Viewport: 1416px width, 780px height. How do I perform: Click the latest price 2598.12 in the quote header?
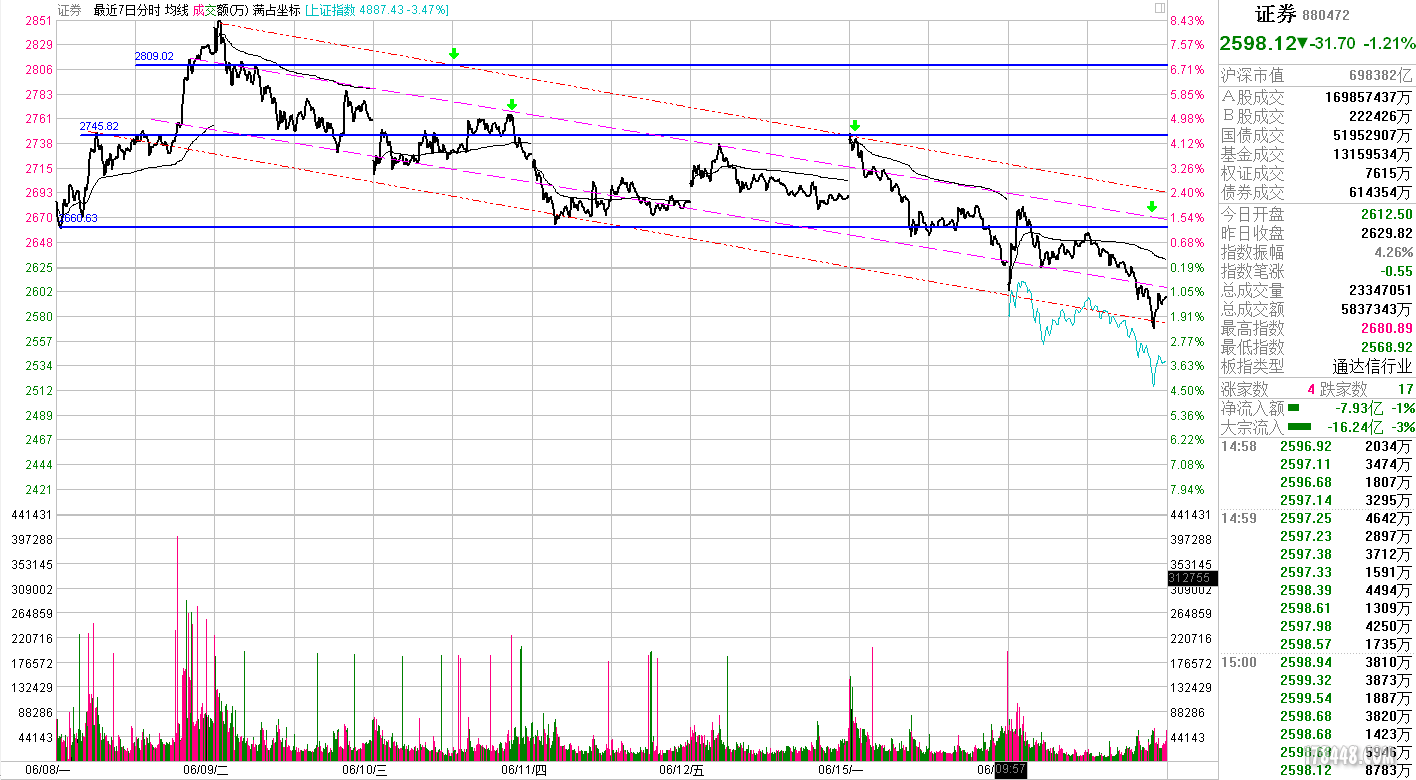[x=1258, y=43]
